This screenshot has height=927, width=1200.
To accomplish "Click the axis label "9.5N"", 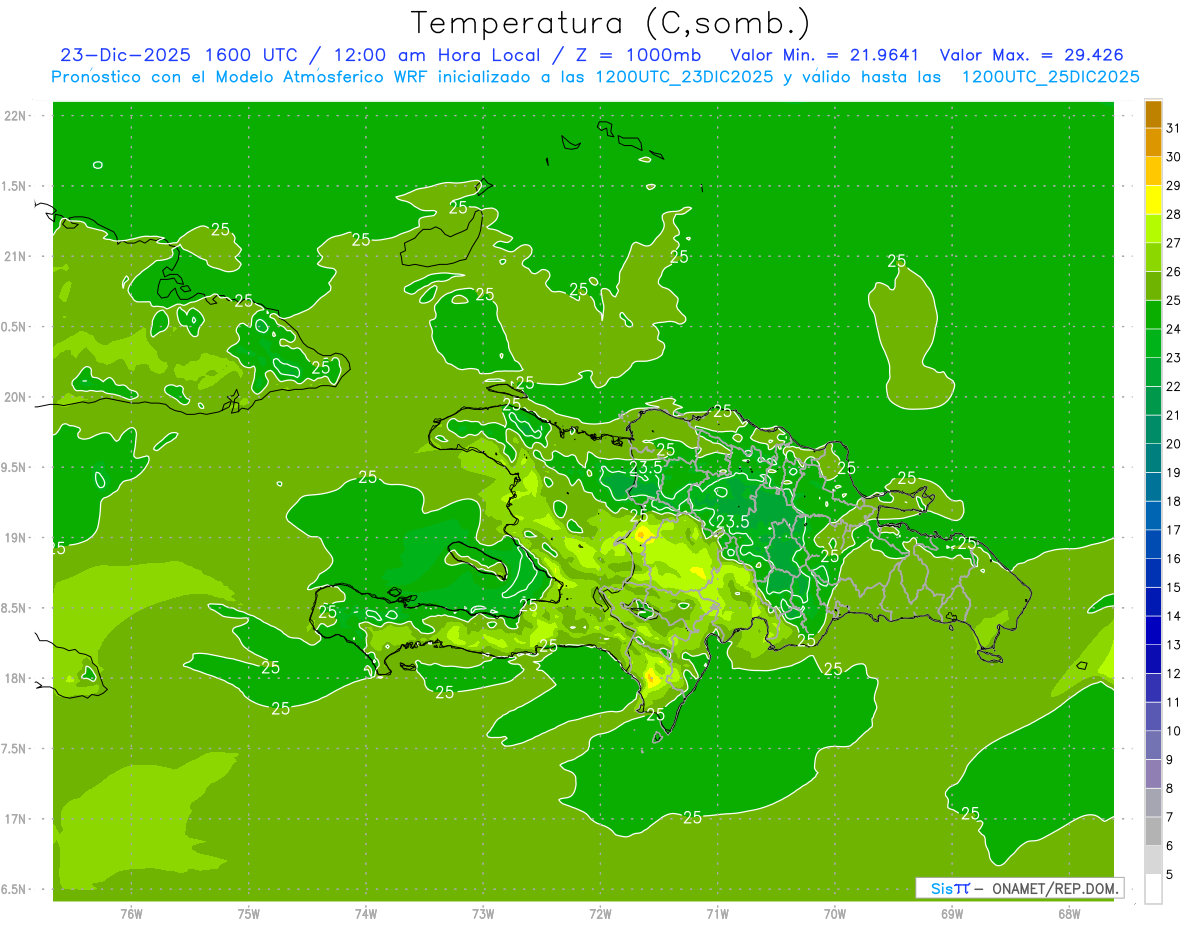I will [15, 467].
